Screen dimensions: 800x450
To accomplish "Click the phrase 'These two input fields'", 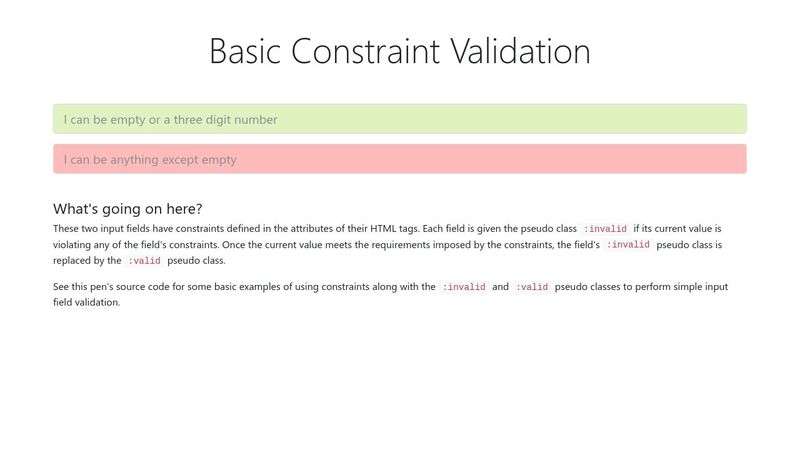I will pos(102,229).
